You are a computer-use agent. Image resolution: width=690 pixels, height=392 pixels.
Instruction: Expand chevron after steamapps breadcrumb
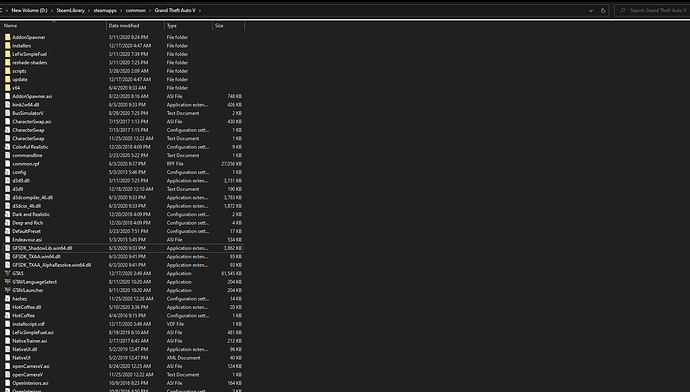(121, 11)
